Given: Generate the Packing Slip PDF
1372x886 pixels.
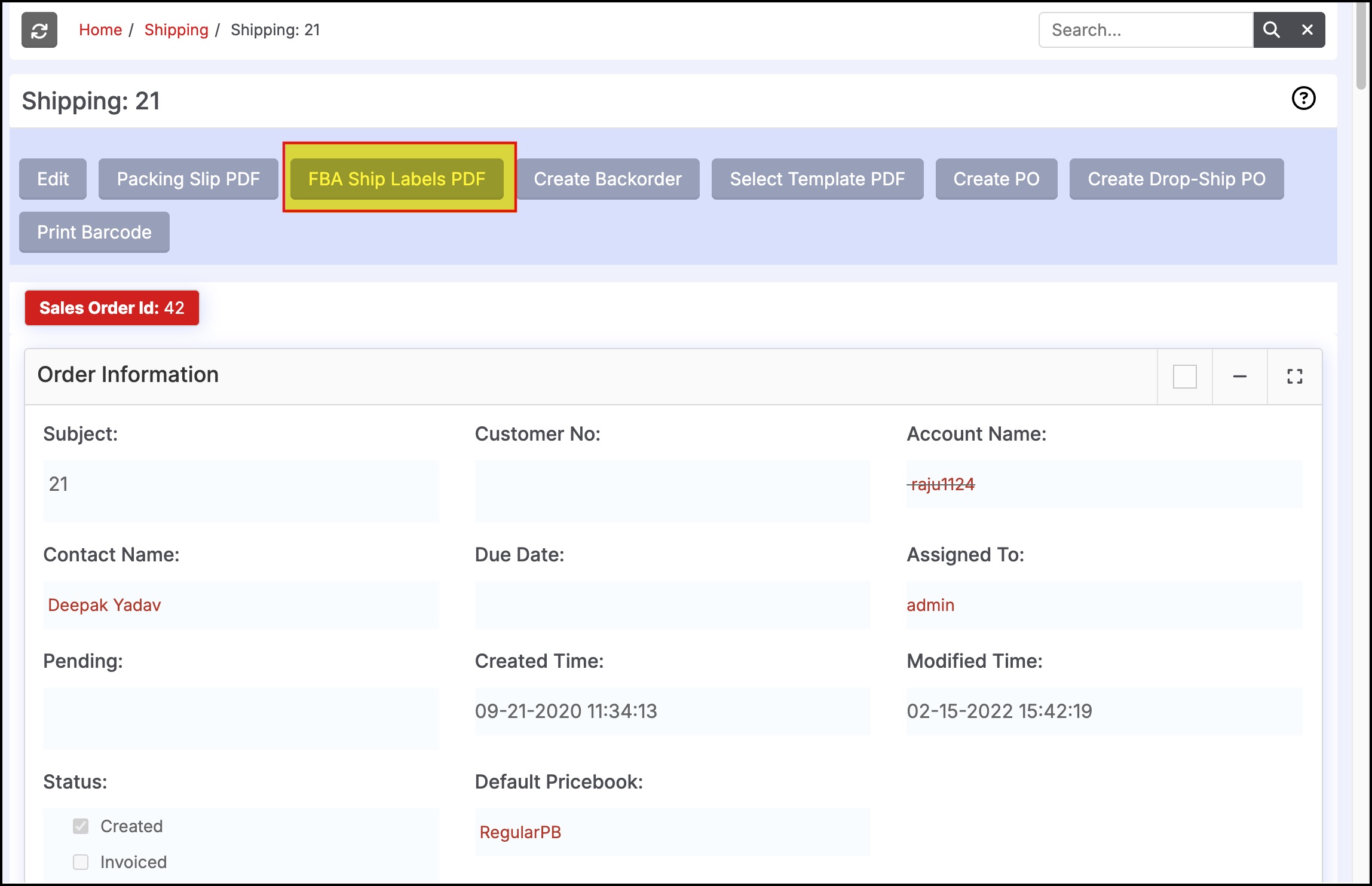Looking at the screenshot, I should [188, 179].
